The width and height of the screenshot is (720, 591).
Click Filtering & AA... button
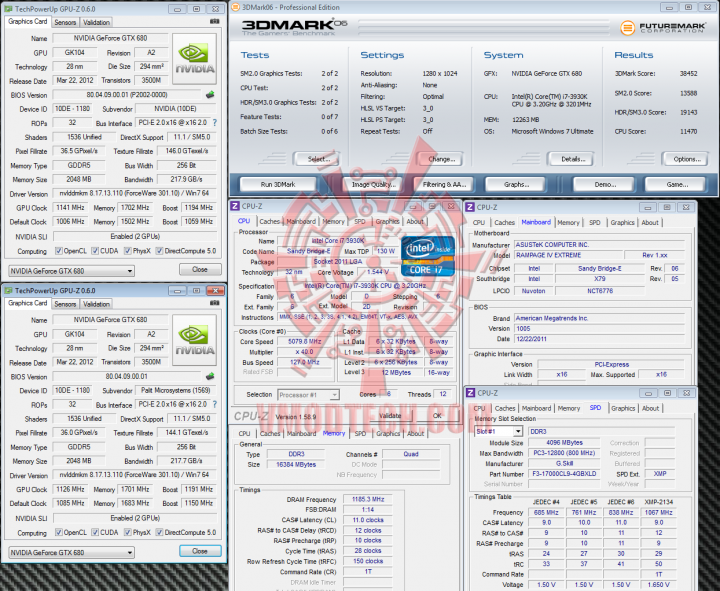444,184
